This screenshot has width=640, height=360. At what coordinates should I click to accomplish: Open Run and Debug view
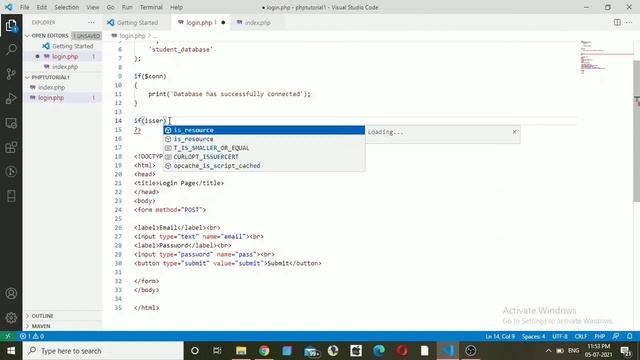[x=11, y=98]
